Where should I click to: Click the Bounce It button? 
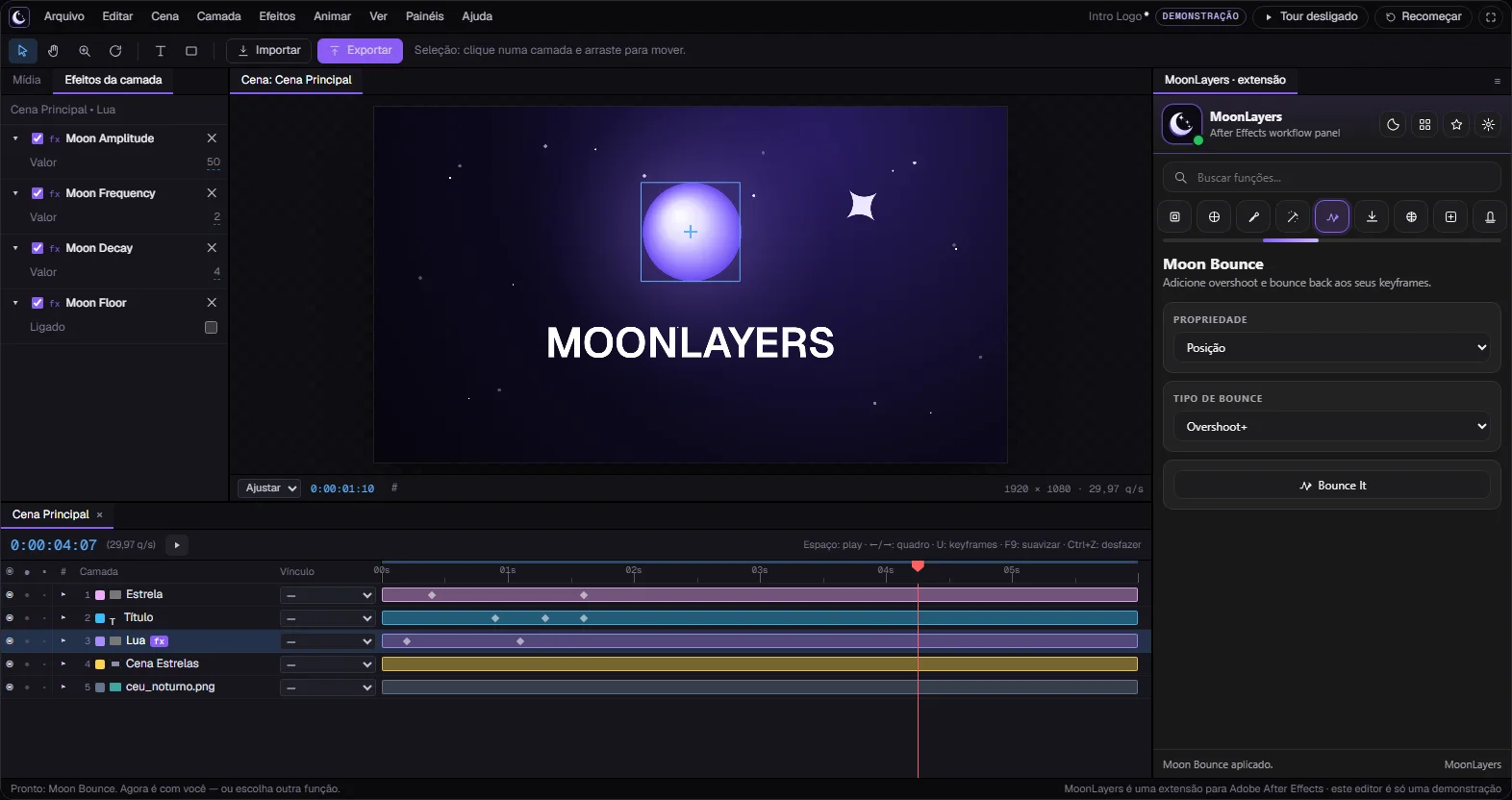coord(1331,486)
